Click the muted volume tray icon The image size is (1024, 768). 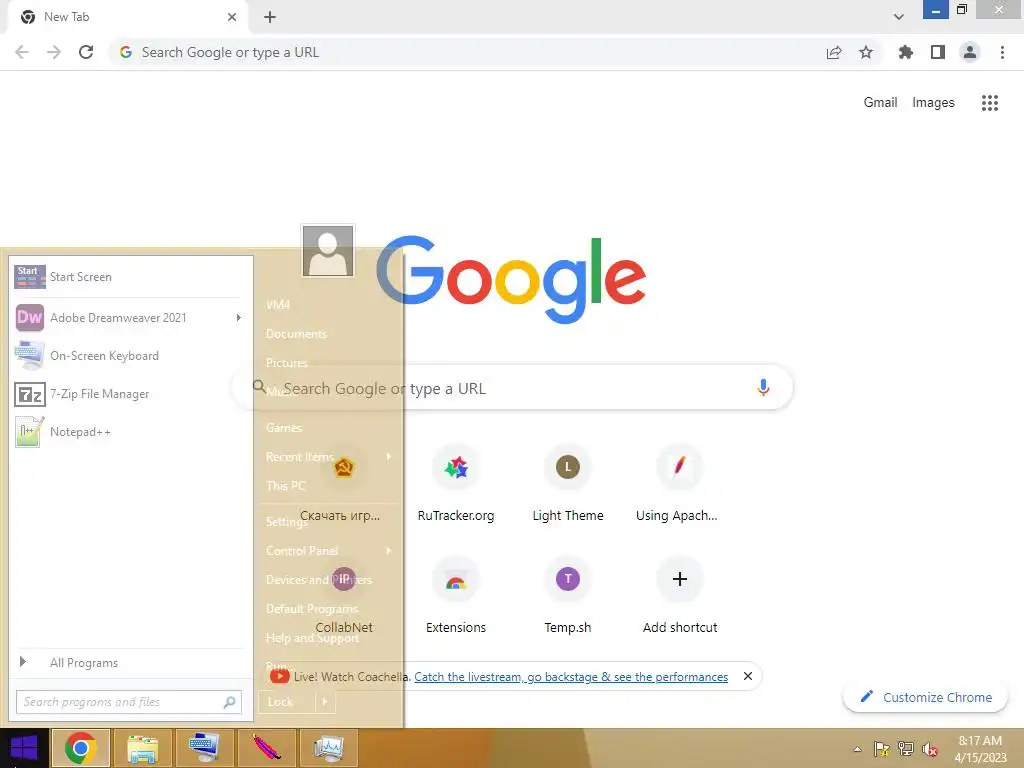[x=930, y=749]
